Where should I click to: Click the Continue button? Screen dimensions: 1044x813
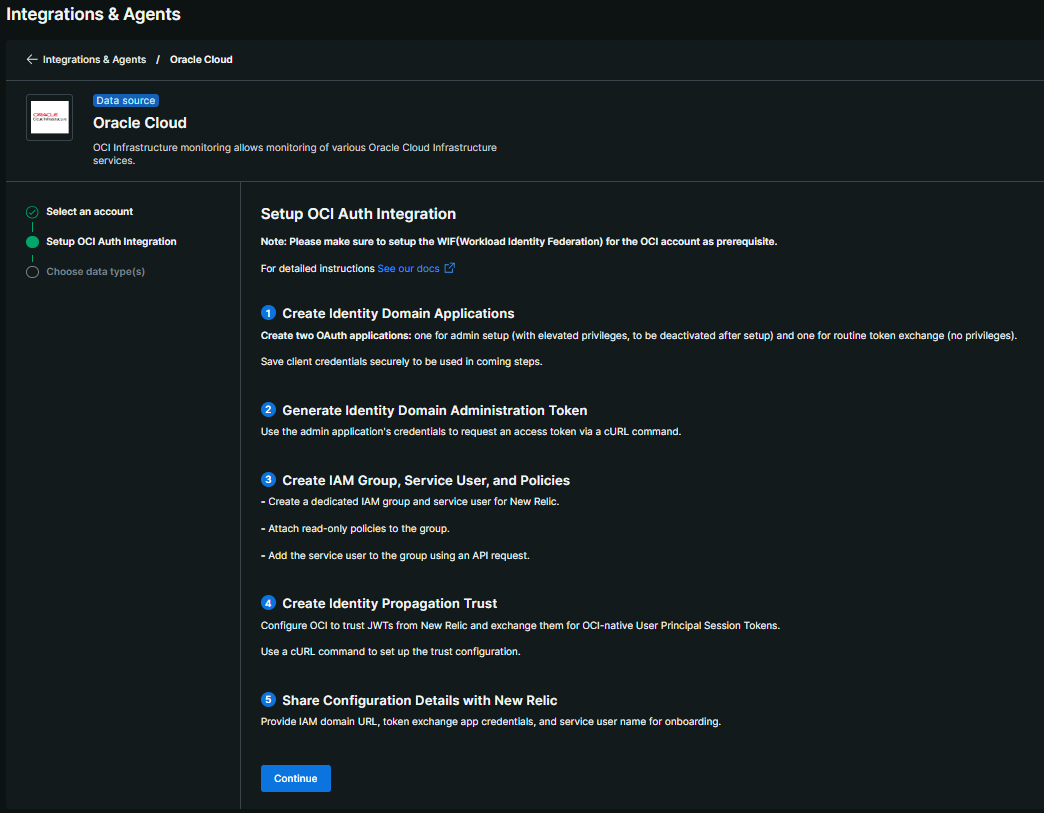(x=295, y=778)
